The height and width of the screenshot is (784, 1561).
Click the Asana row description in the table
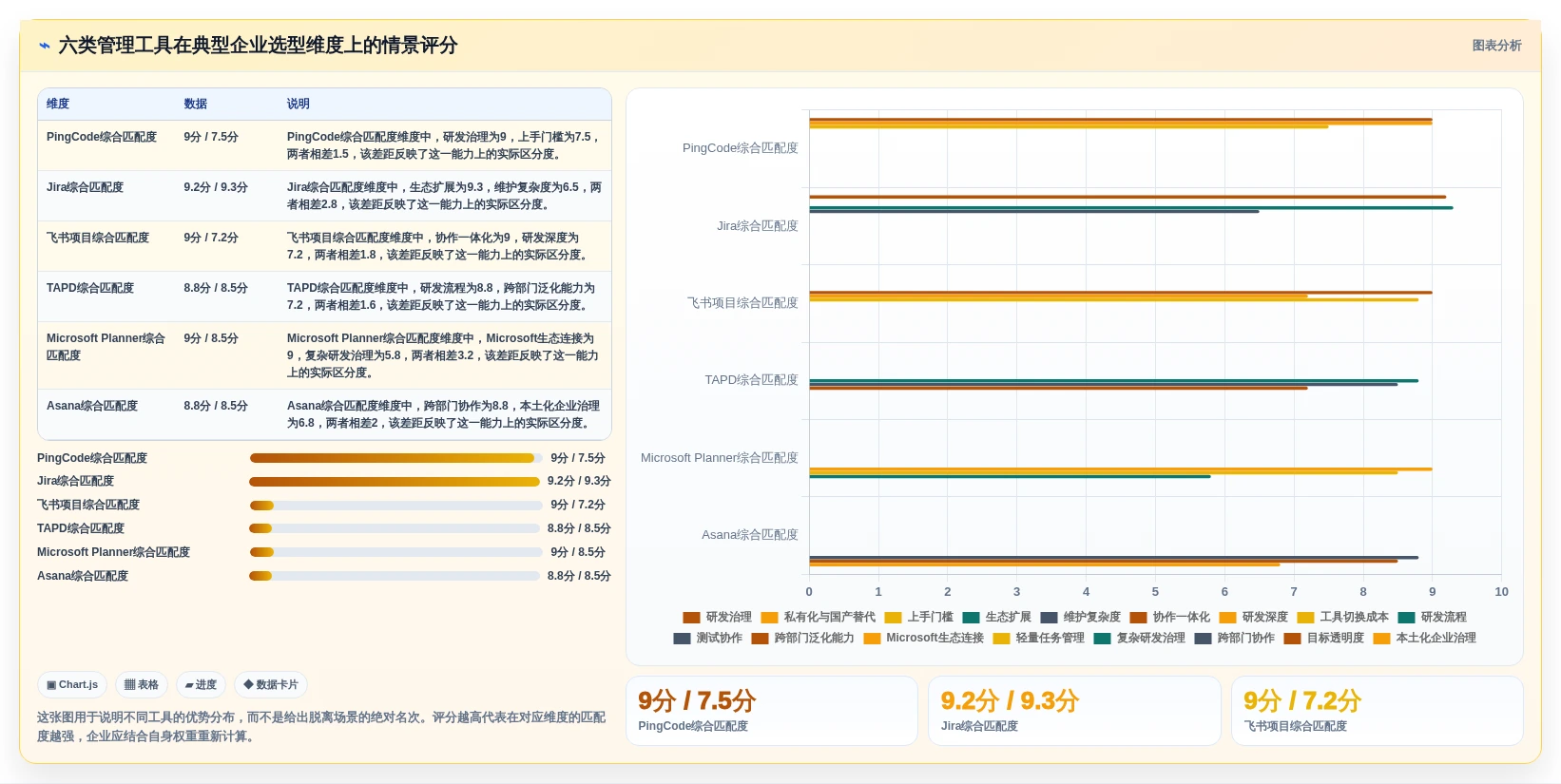[444, 414]
